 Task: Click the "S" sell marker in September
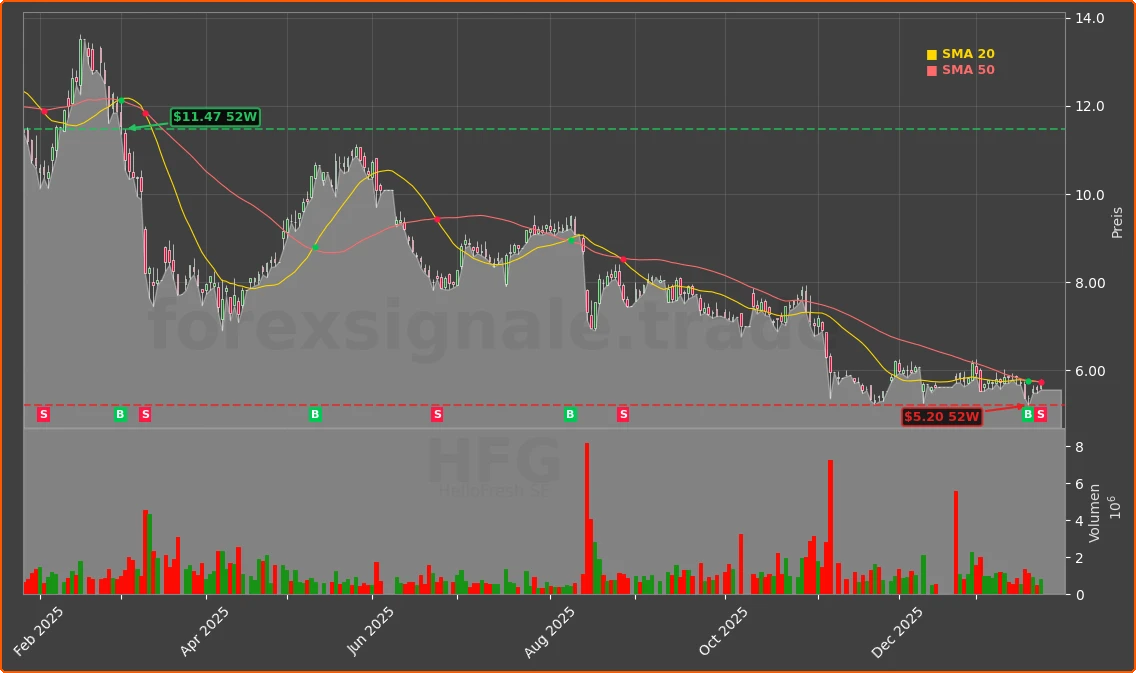622,414
